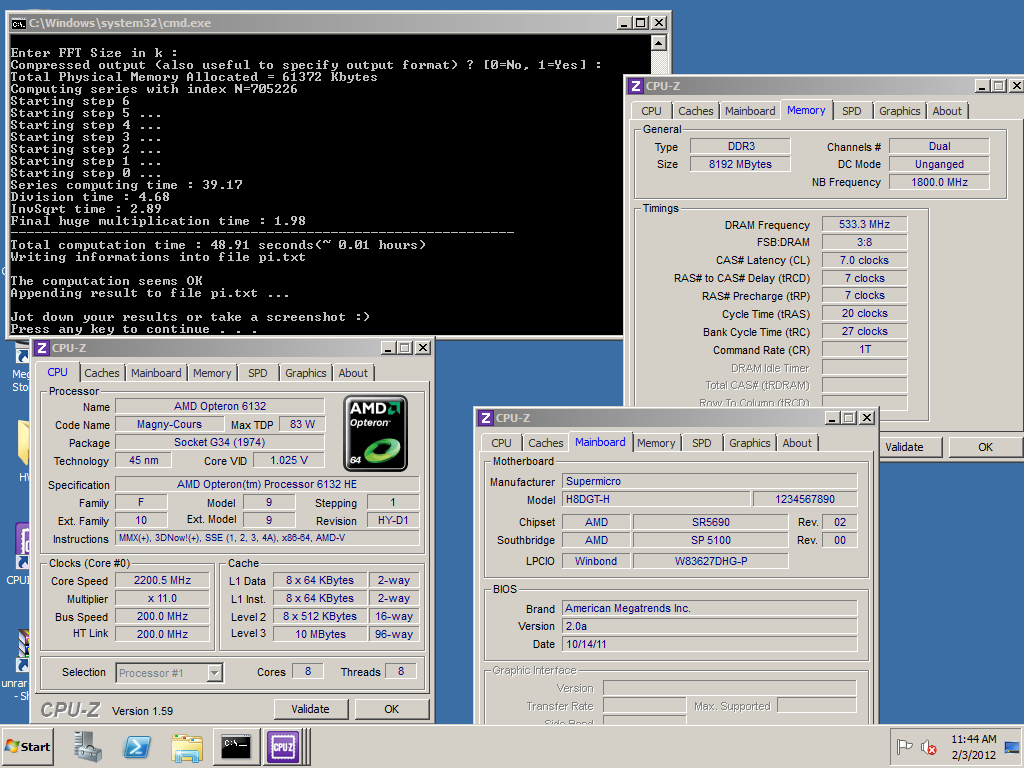Open network tray icon
The height and width of the screenshot is (768, 1024).
pos(1012,747)
